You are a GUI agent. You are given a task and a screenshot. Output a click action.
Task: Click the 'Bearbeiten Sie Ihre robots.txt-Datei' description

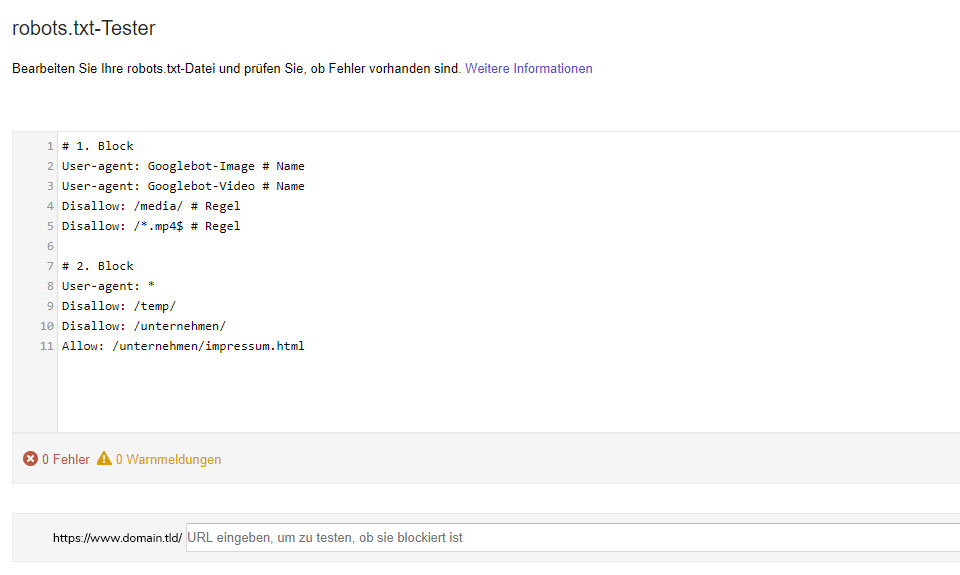click(236, 69)
